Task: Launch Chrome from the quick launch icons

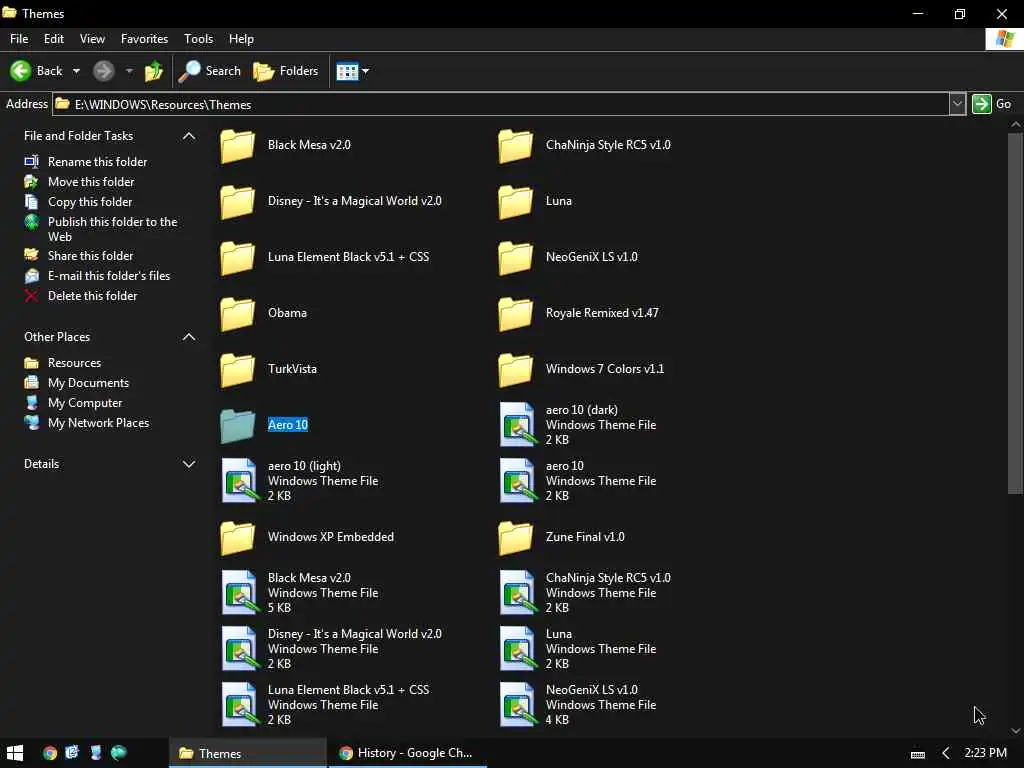Action: pos(50,753)
